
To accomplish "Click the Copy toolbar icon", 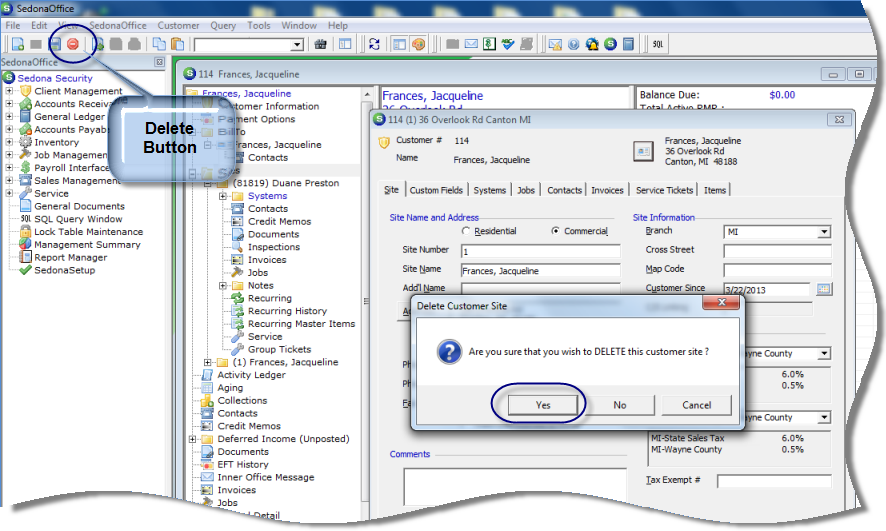I will click(x=159, y=44).
